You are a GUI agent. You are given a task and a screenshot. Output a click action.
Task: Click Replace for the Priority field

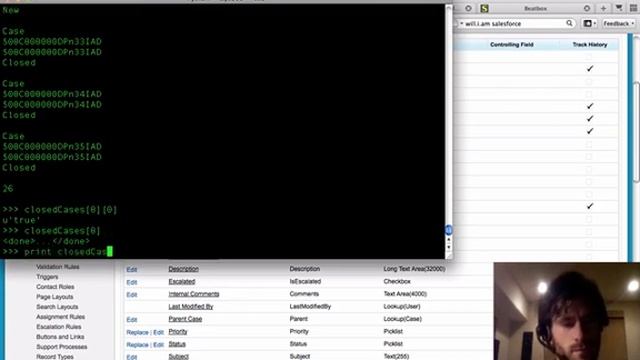click(138, 332)
